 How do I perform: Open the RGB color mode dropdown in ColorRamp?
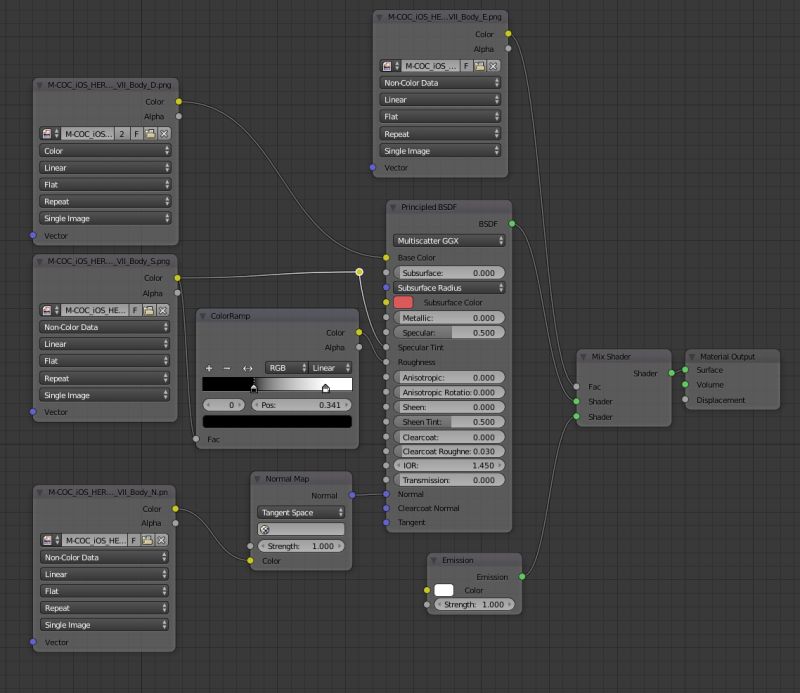[287, 368]
